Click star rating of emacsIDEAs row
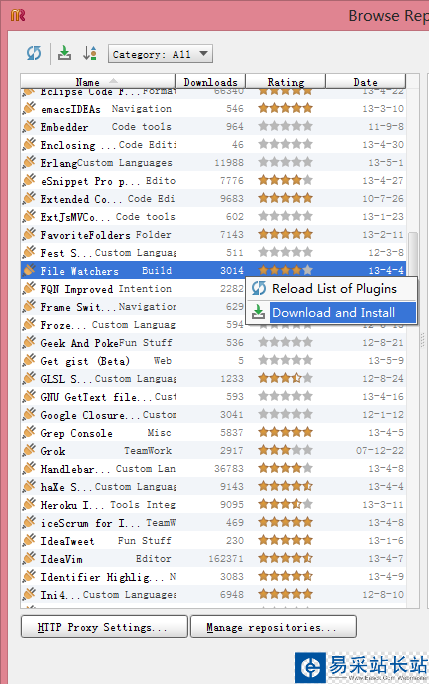 [285, 108]
